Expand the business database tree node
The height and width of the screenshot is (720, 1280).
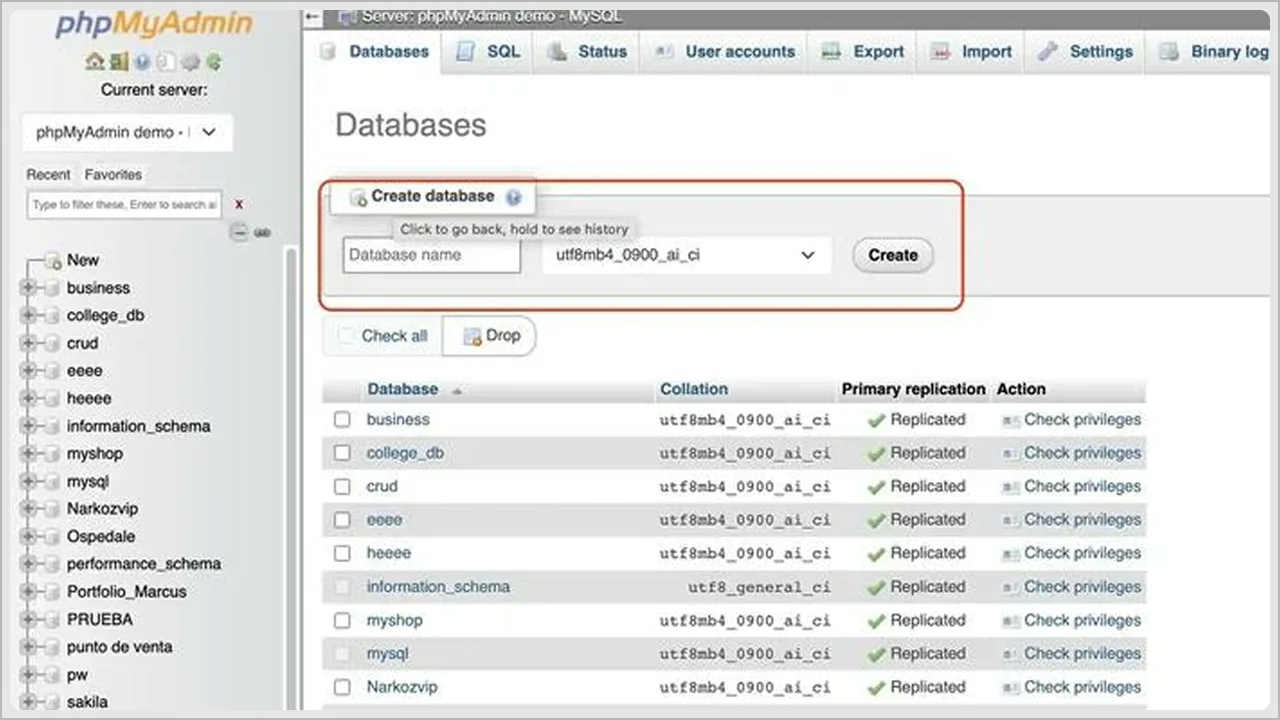coord(27,288)
